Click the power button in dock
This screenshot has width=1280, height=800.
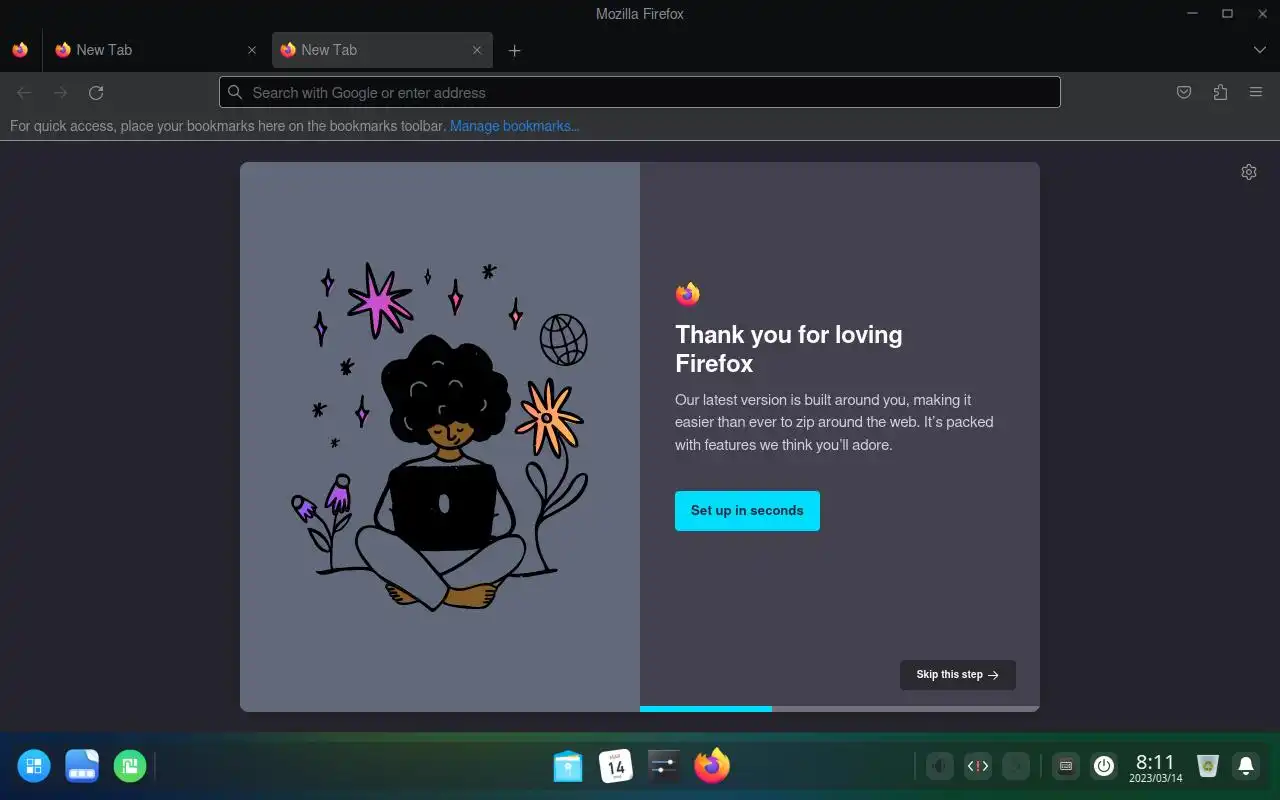(x=1104, y=766)
